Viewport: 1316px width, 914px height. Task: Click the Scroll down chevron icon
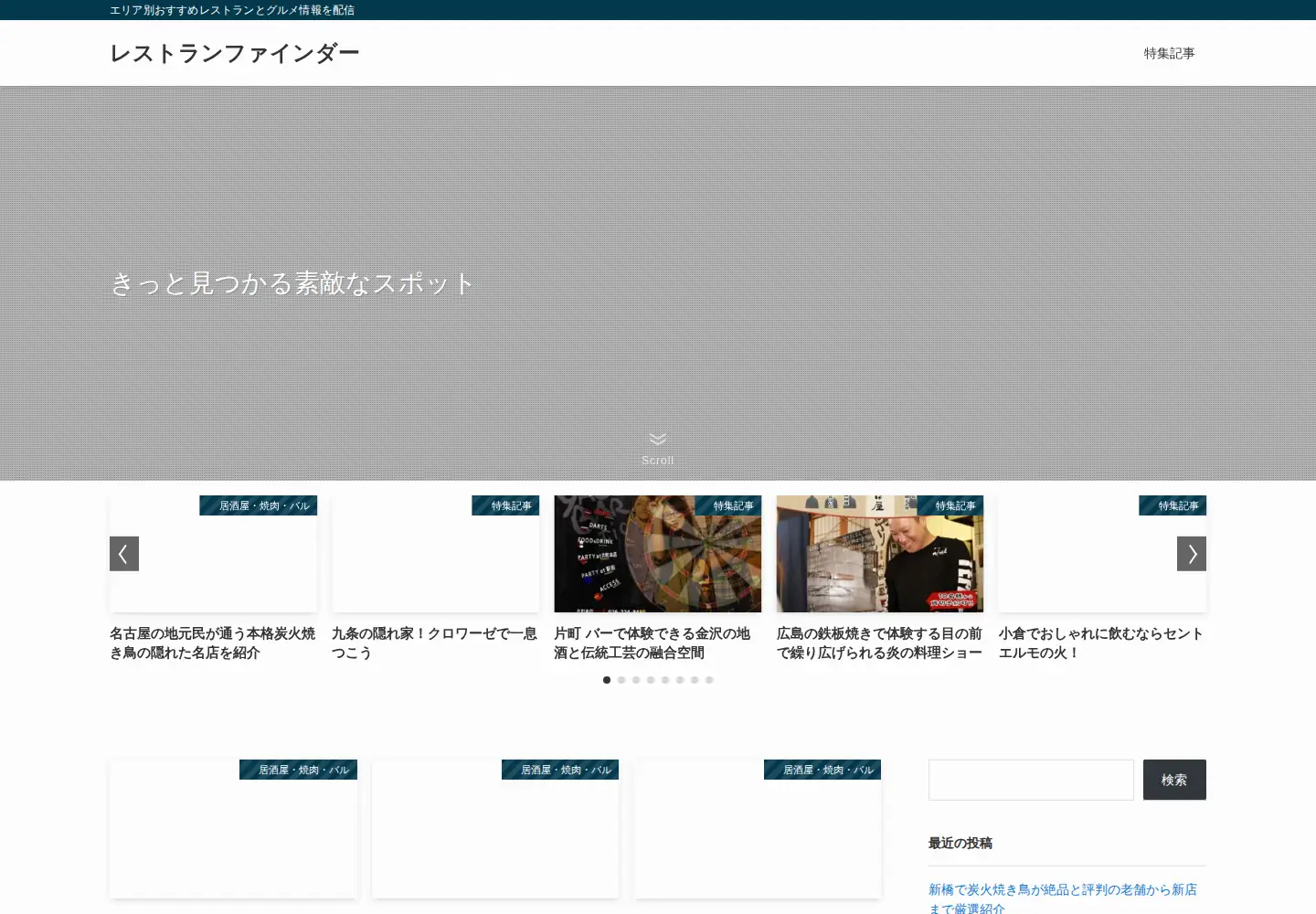click(x=658, y=440)
